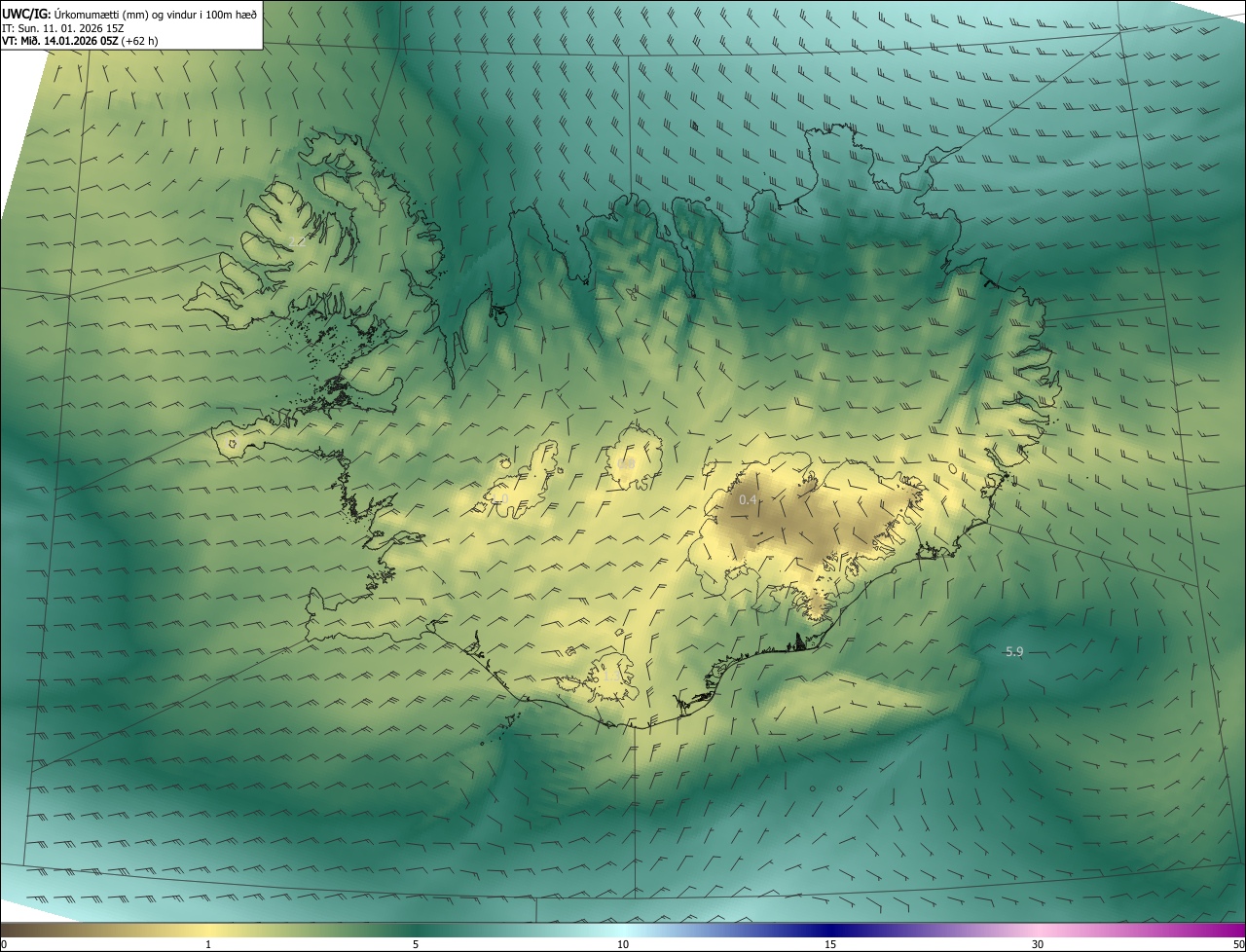Screen dimensions: 1246x952
Task: Click the 1.0 label on the western glacier
Action: click(501, 498)
